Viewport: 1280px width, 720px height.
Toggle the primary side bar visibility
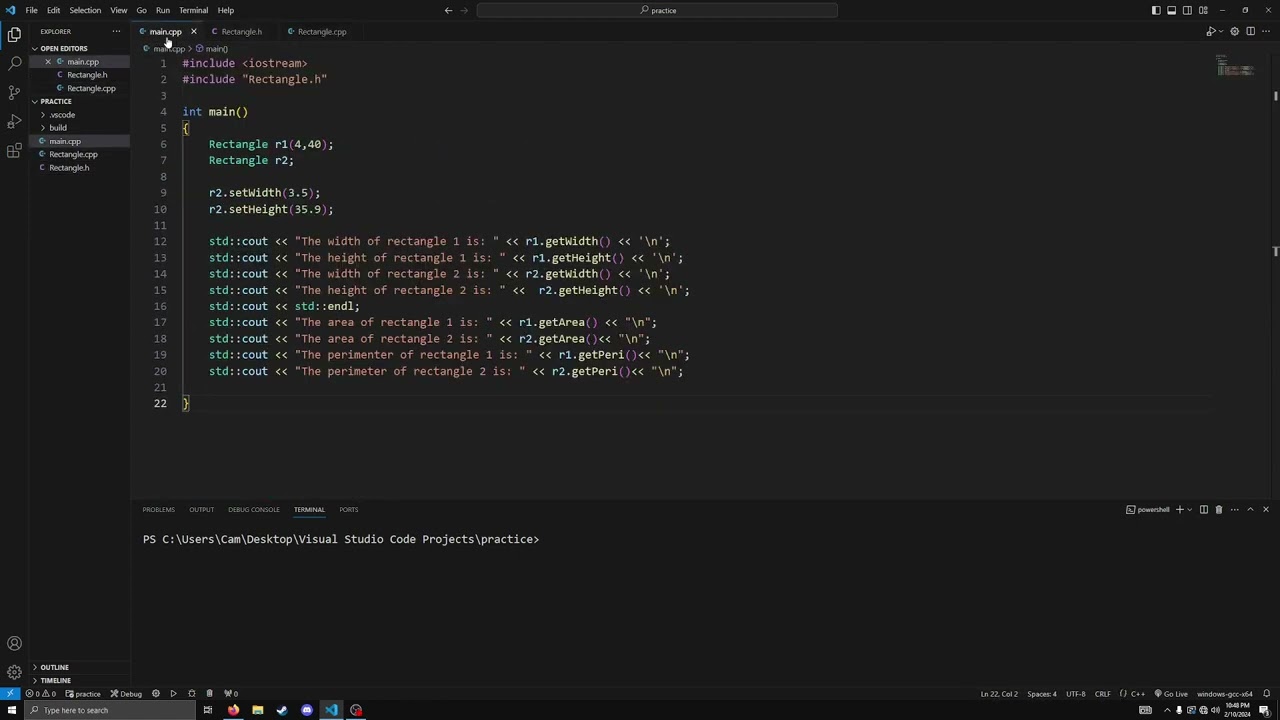1156,10
